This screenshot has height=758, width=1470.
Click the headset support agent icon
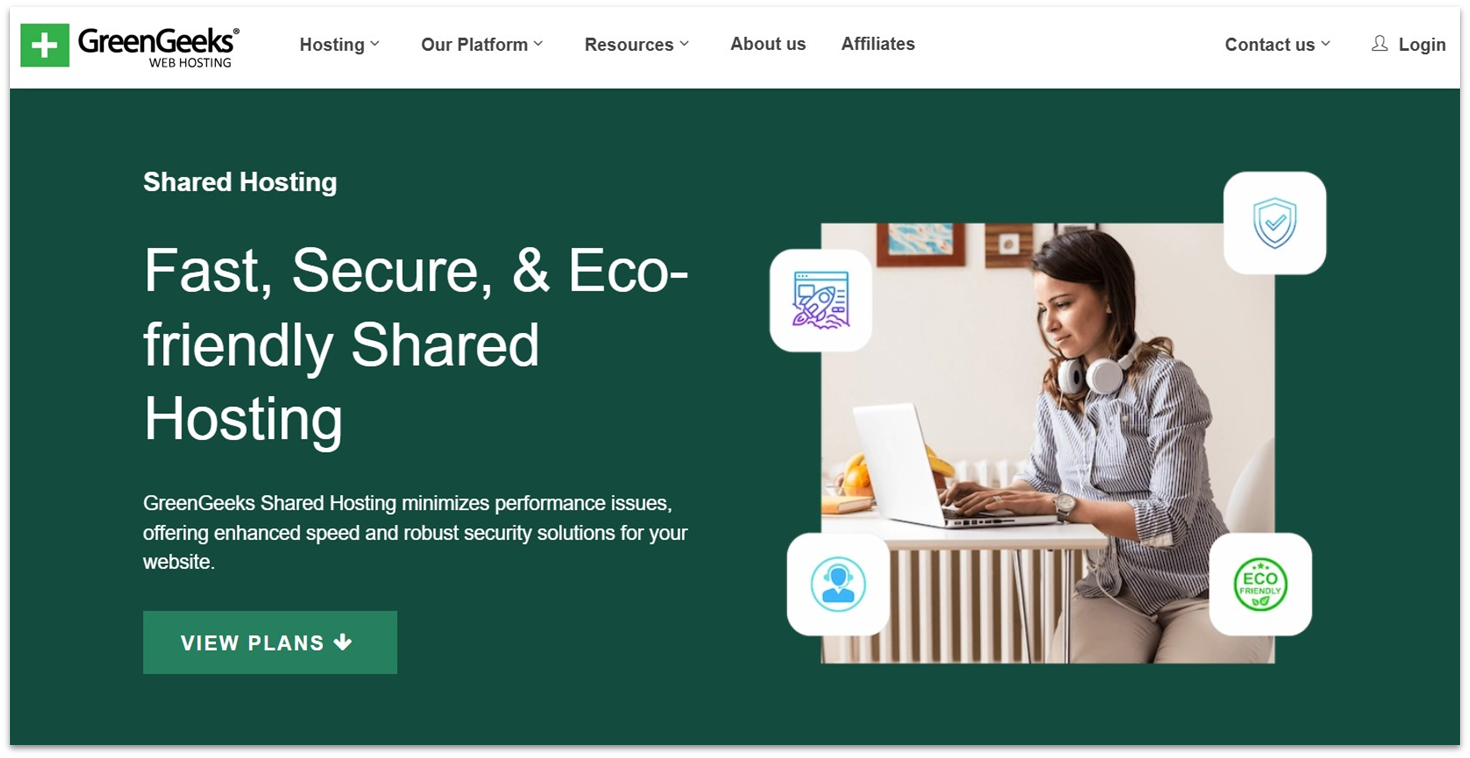[x=838, y=584]
